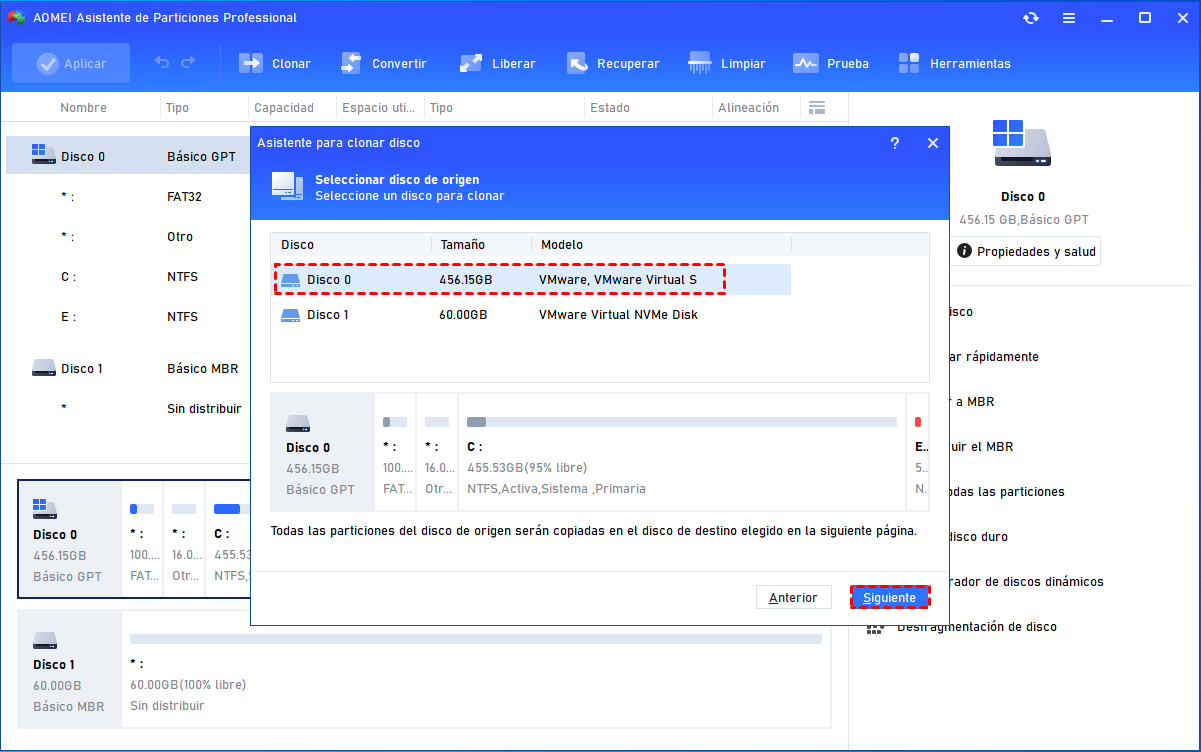Click the Estado column header
Image resolution: width=1201 pixels, height=752 pixels.
(610, 108)
